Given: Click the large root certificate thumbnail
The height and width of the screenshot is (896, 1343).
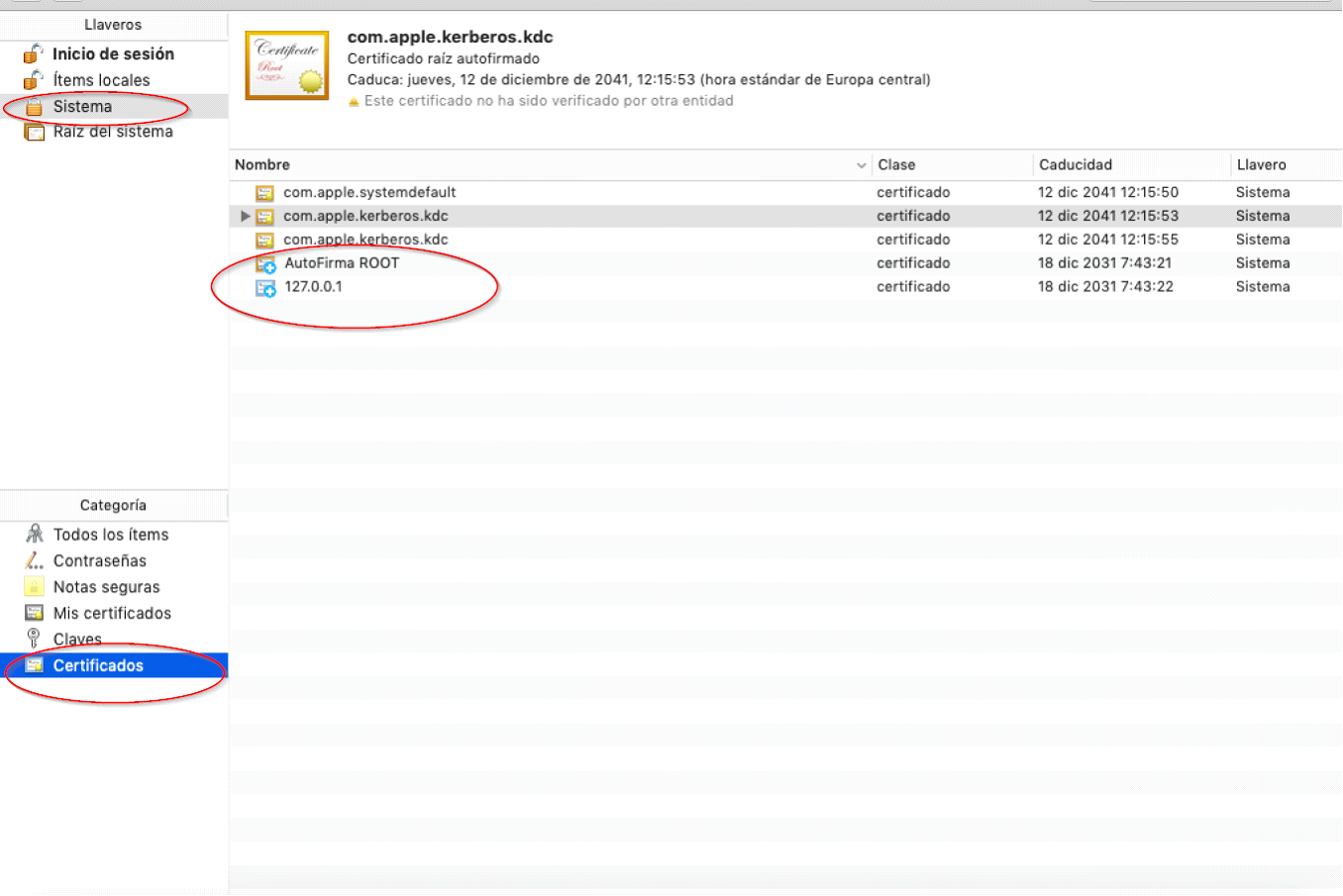Looking at the screenshot, I should (287, 65).
